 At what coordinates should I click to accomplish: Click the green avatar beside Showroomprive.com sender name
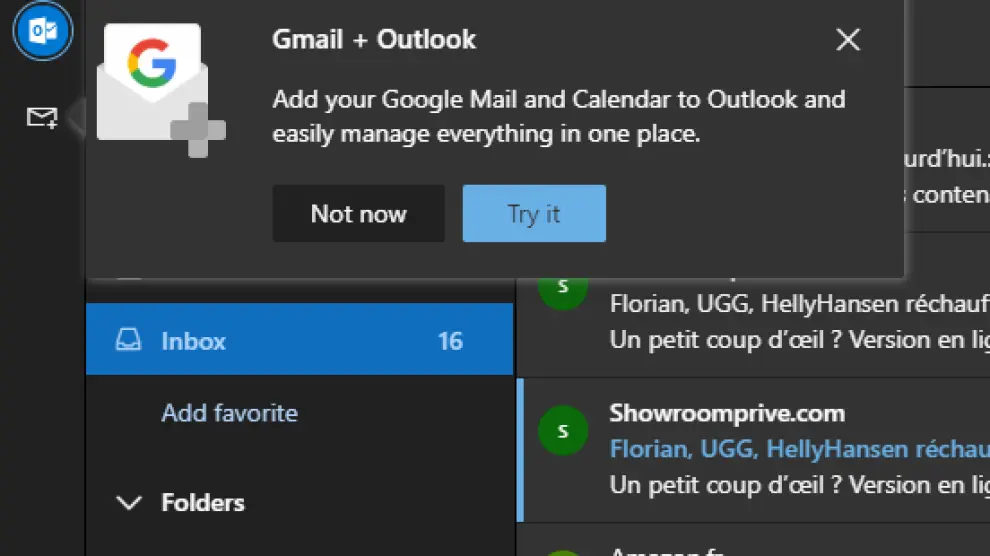coord(563,431)
